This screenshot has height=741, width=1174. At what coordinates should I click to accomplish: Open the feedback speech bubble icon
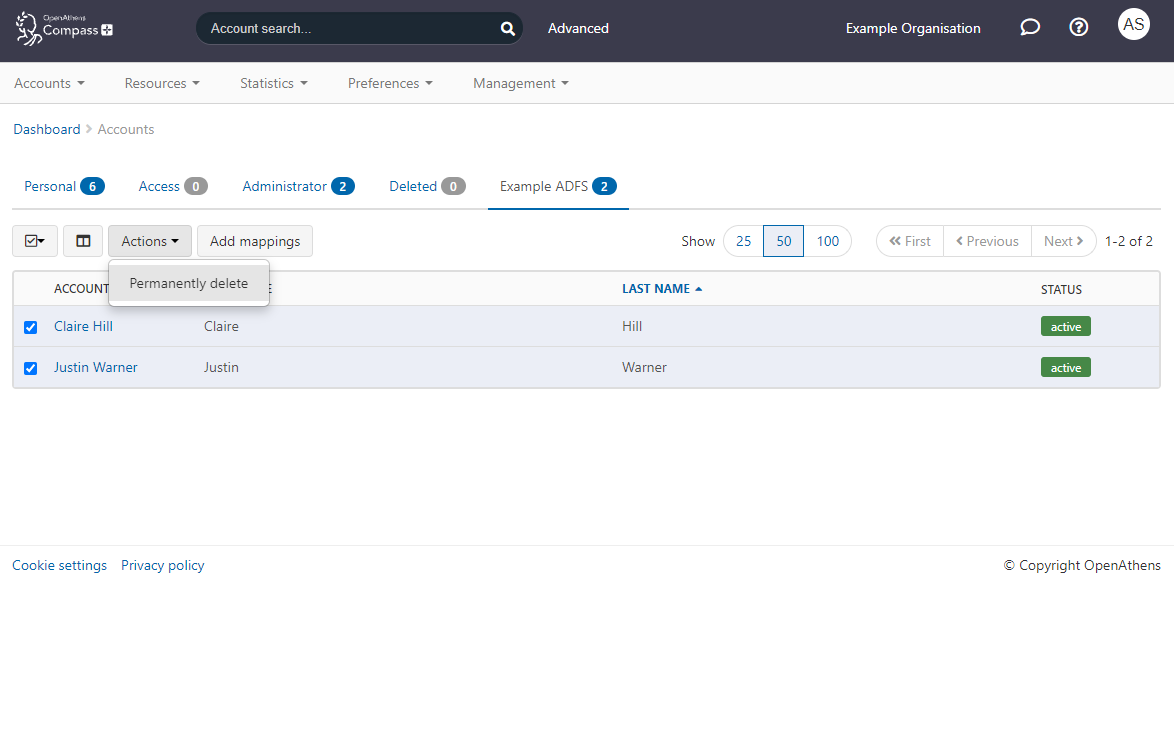click(x=1030, y=27)
